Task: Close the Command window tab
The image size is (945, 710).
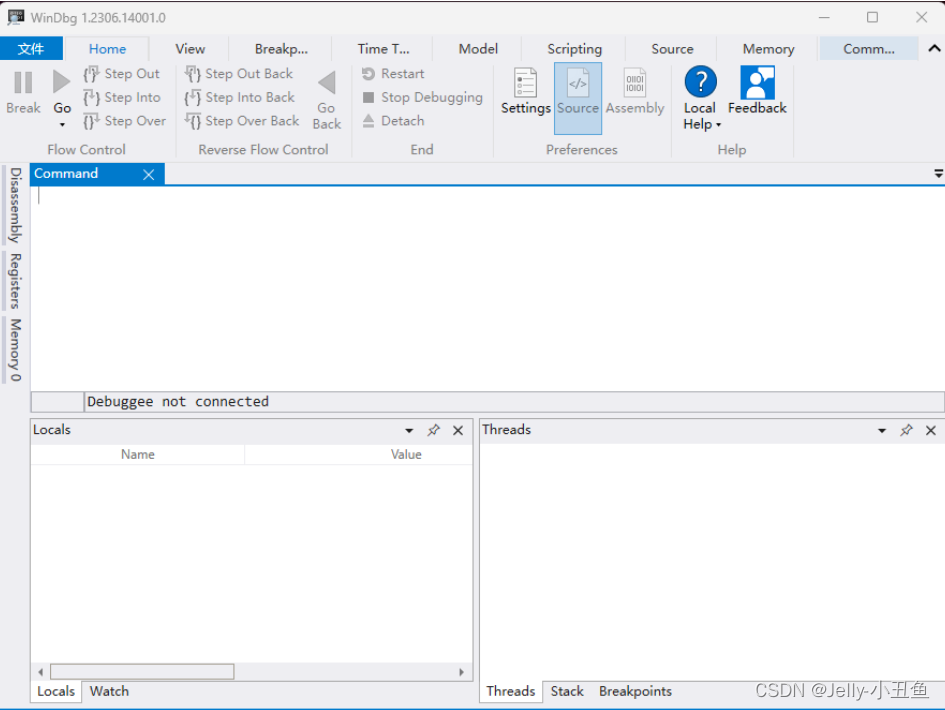Action: (x=148, y=174)
